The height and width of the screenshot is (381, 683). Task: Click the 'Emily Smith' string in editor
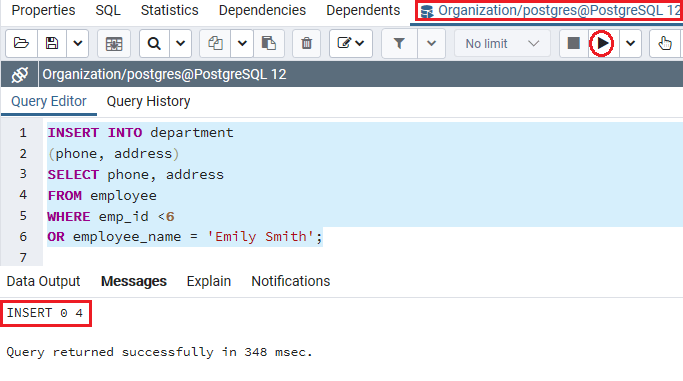260,237
